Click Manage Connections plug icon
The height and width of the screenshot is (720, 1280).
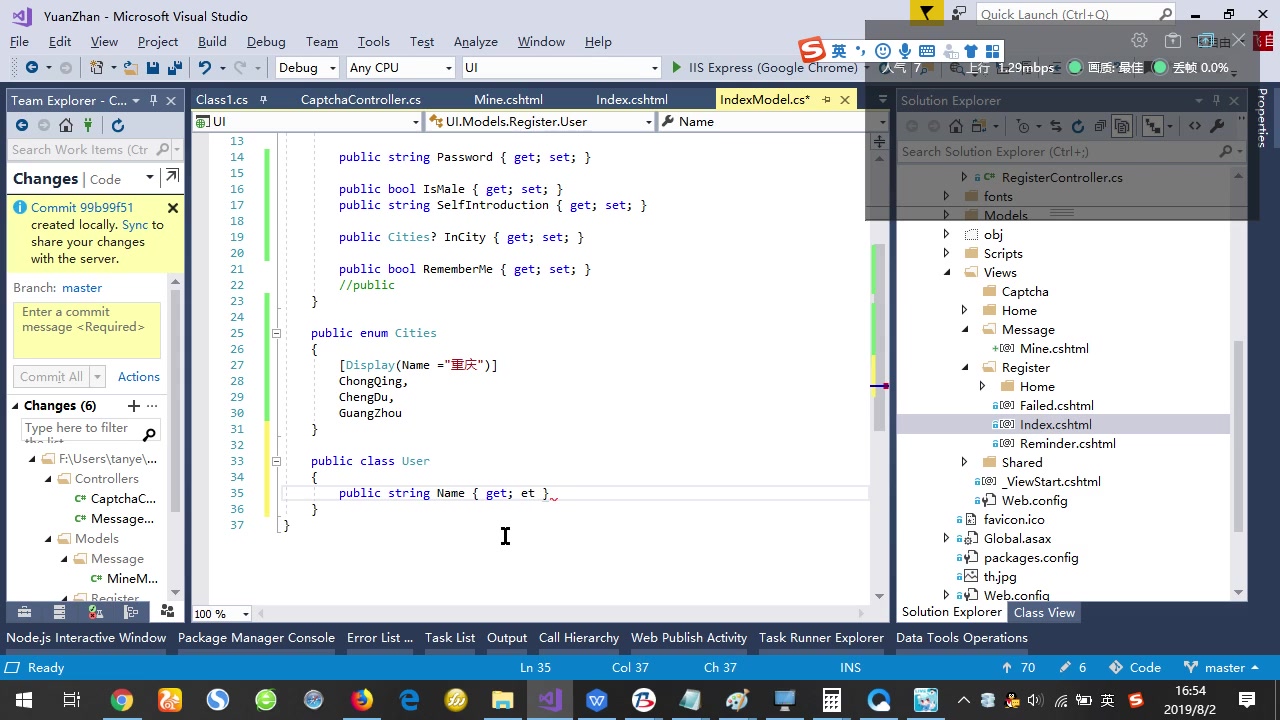coord(88,125)
